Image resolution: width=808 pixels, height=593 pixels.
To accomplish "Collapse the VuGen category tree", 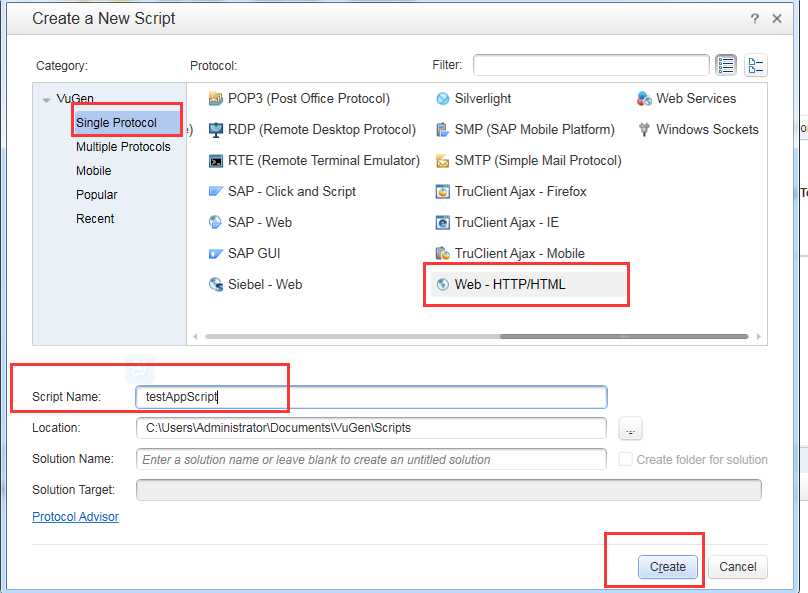I will 47,99.
